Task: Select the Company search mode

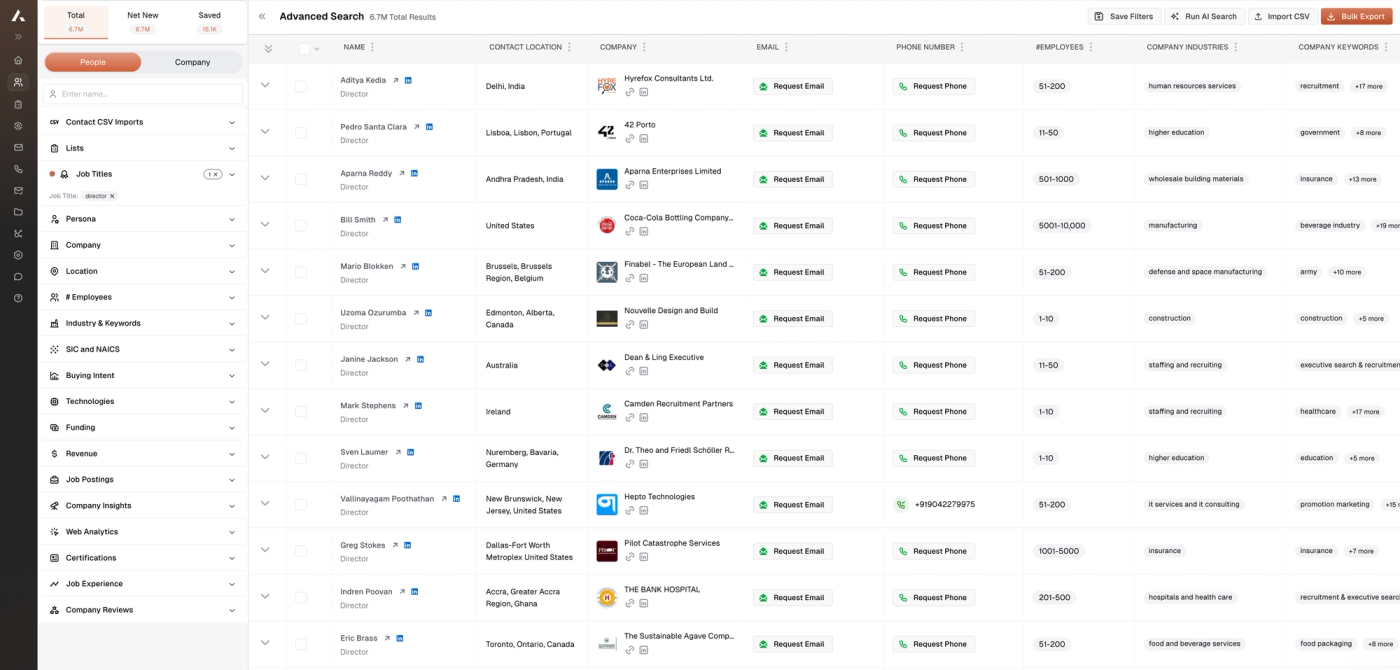Action: tap(192, 62)
